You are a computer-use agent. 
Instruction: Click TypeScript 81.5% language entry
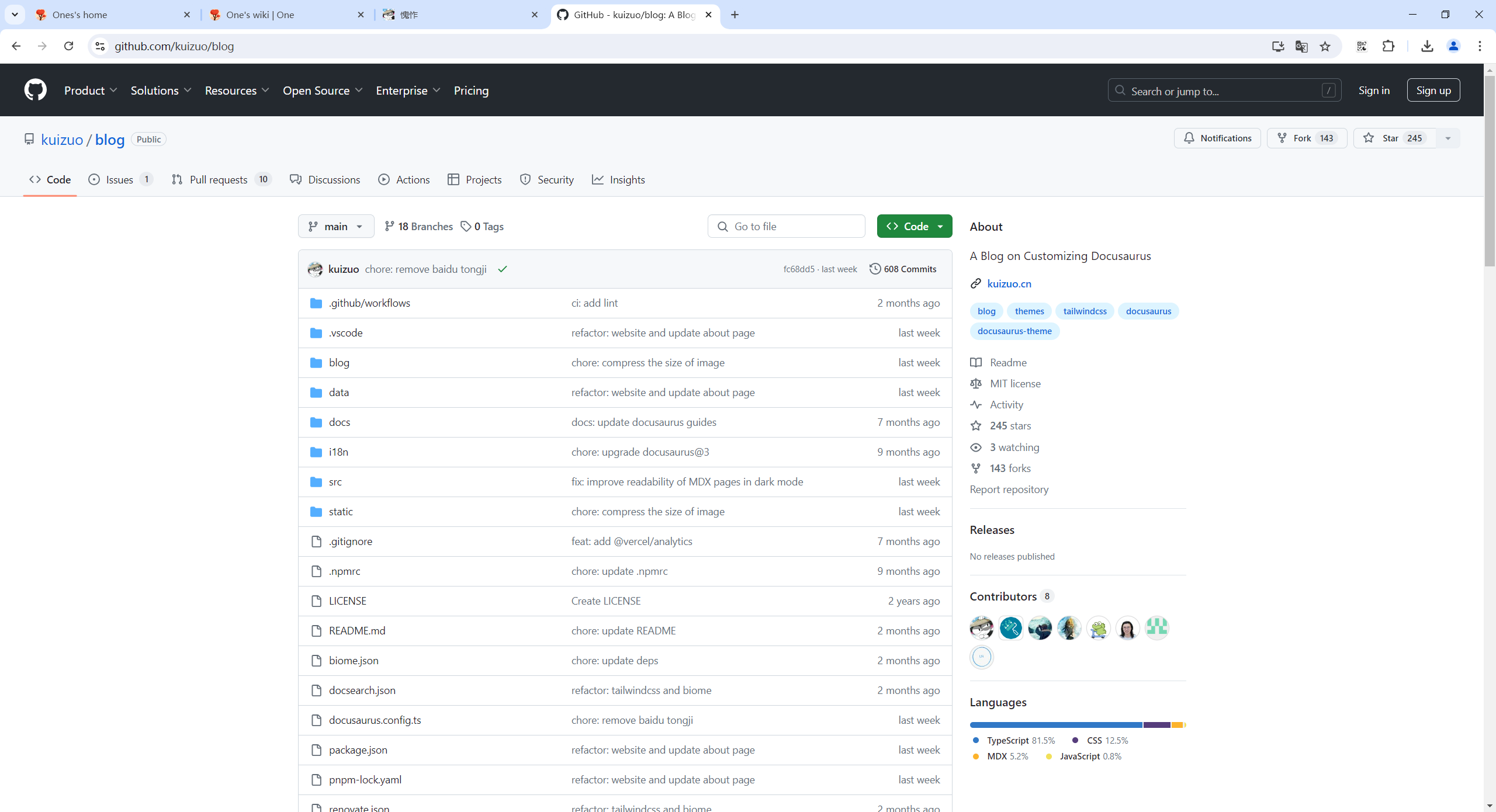[1014, 740]
